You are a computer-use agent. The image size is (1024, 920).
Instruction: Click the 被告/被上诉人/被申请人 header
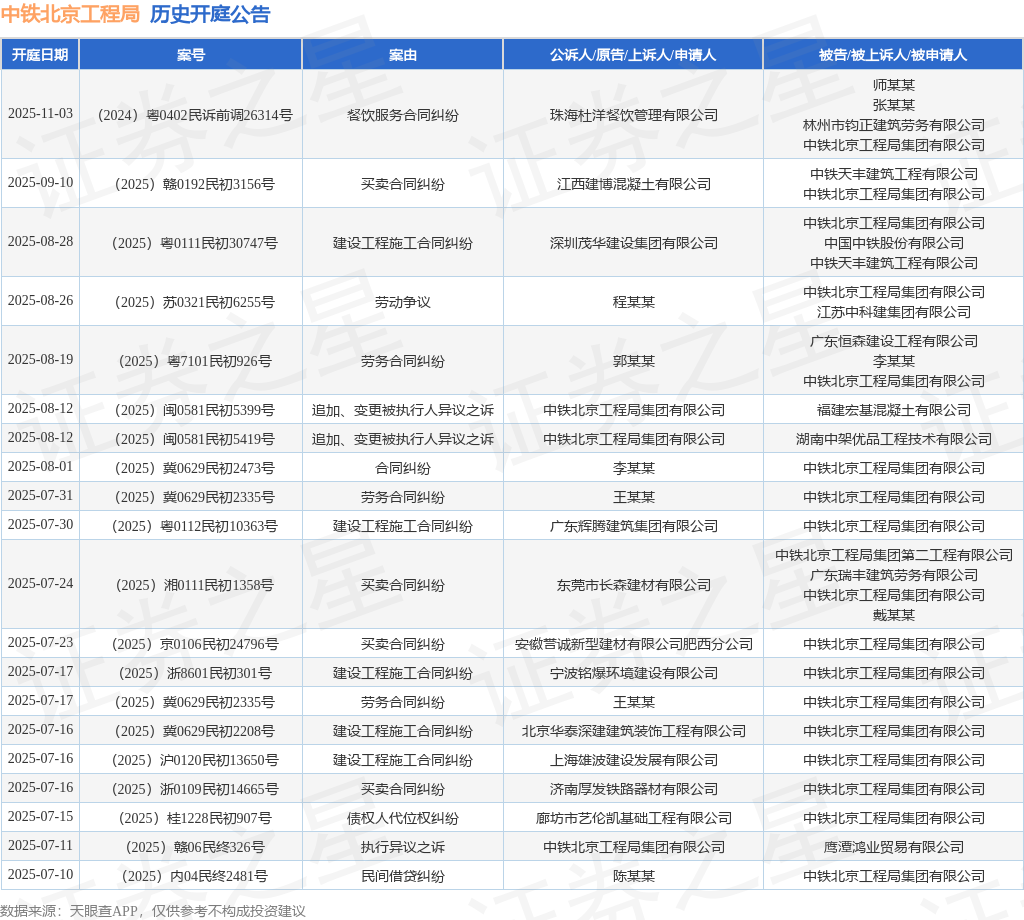point(893,55)
